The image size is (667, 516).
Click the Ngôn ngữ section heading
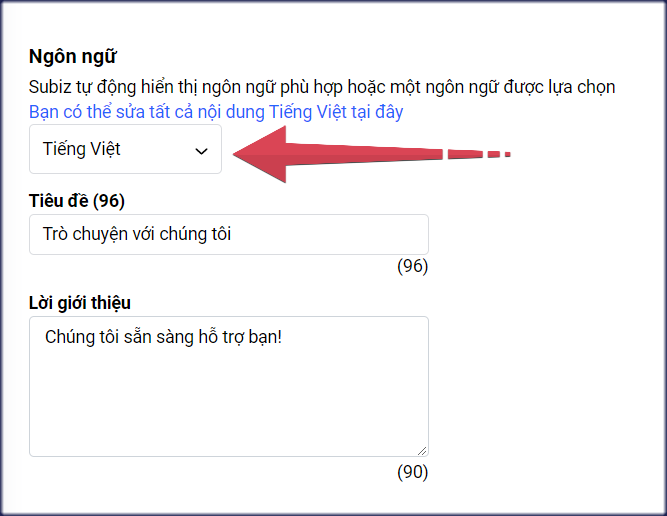click(x=81, y=56)
